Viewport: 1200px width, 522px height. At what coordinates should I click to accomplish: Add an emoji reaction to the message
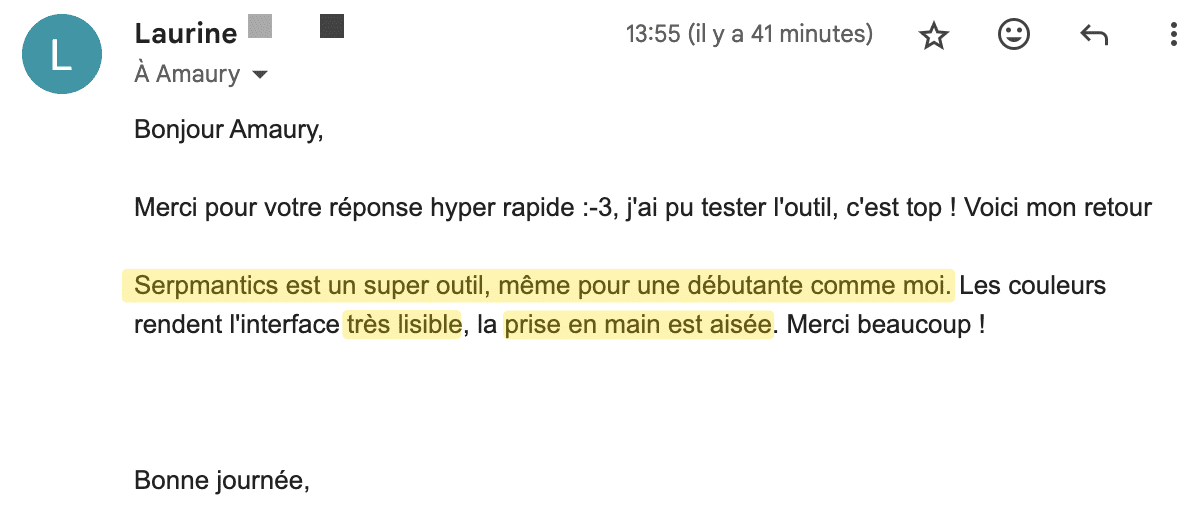[1014, 36]
